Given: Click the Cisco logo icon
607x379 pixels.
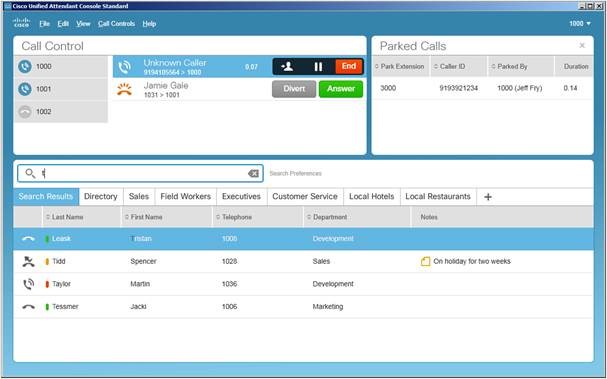Looking at the screenshot, I should [x=22, y=23].
